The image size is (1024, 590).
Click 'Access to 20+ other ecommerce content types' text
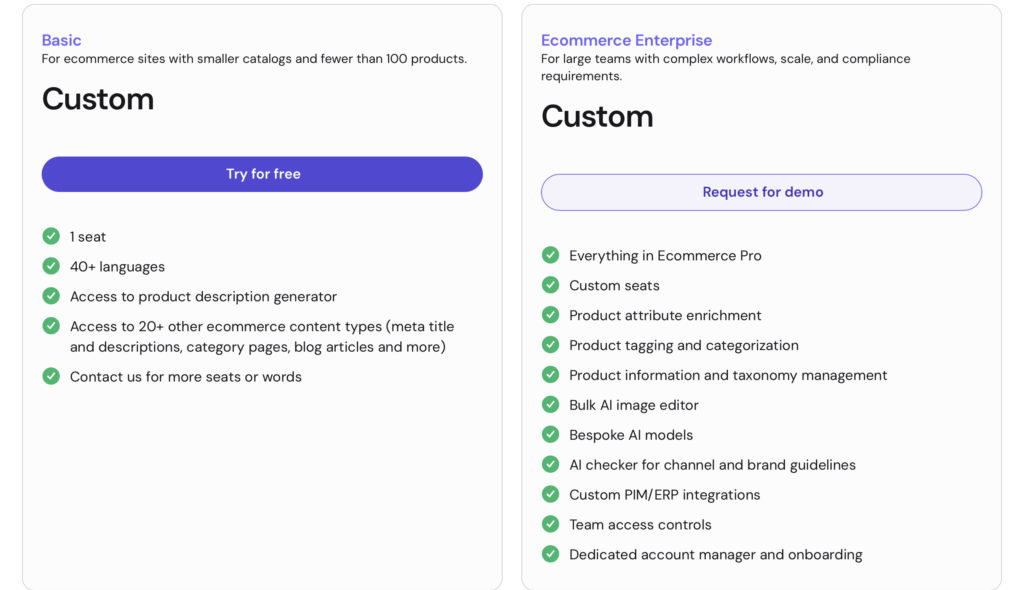[x=262, y=336]
